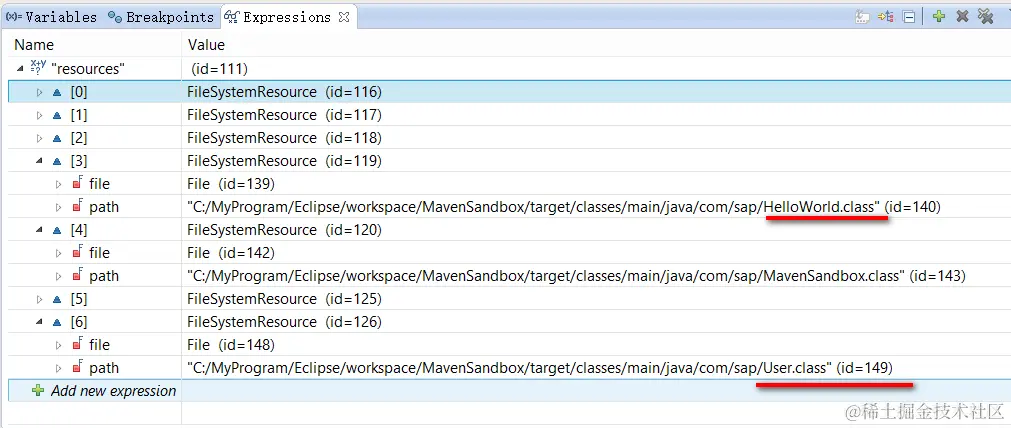Click the Collapse All toolbar icon
Screen dimensions: 1011x428
coord(909,17)
